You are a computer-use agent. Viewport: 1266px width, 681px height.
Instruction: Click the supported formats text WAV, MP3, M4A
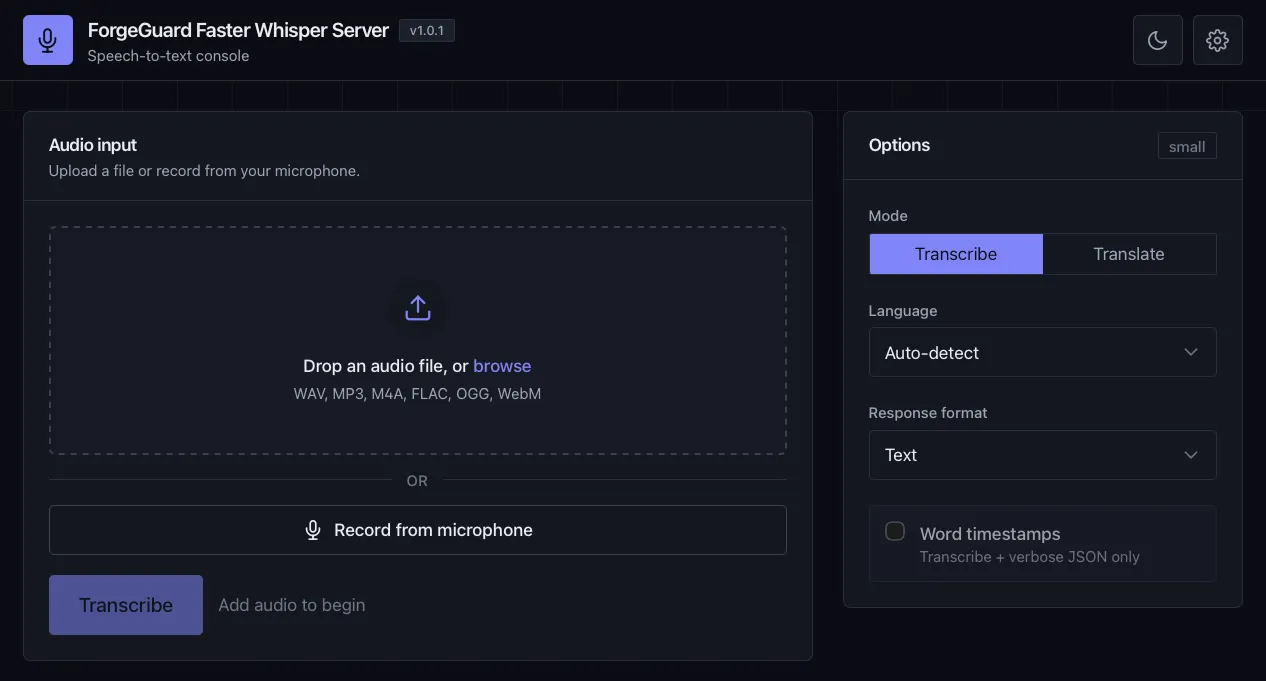point(417,394)
